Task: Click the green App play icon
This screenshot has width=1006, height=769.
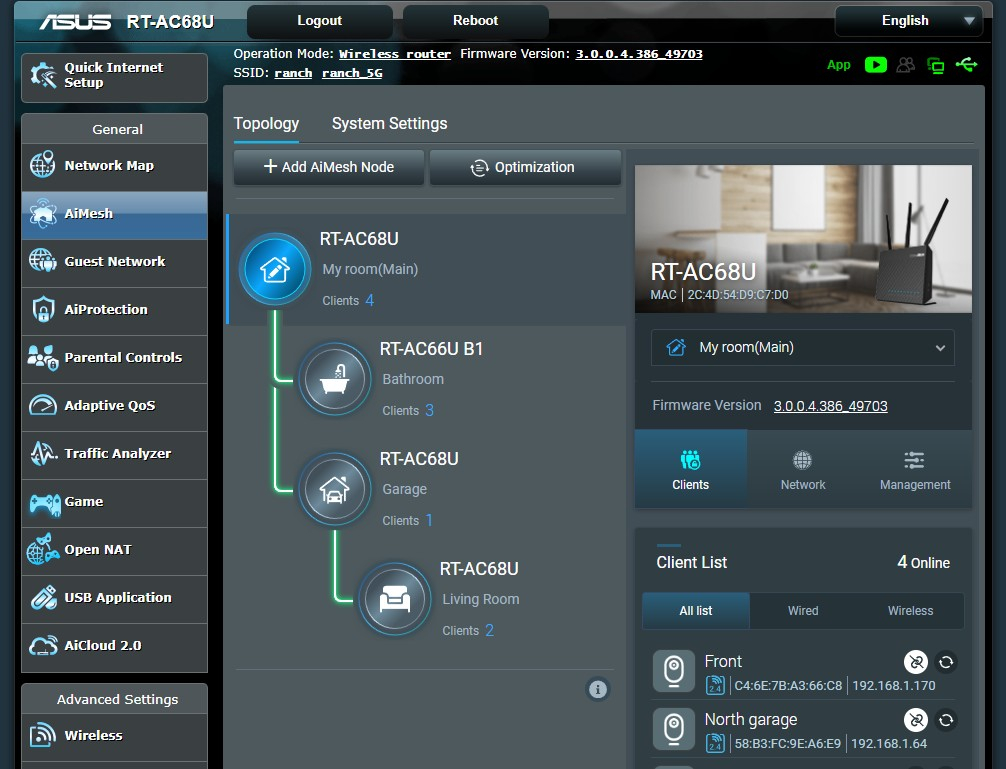Action: click(876, 65)
